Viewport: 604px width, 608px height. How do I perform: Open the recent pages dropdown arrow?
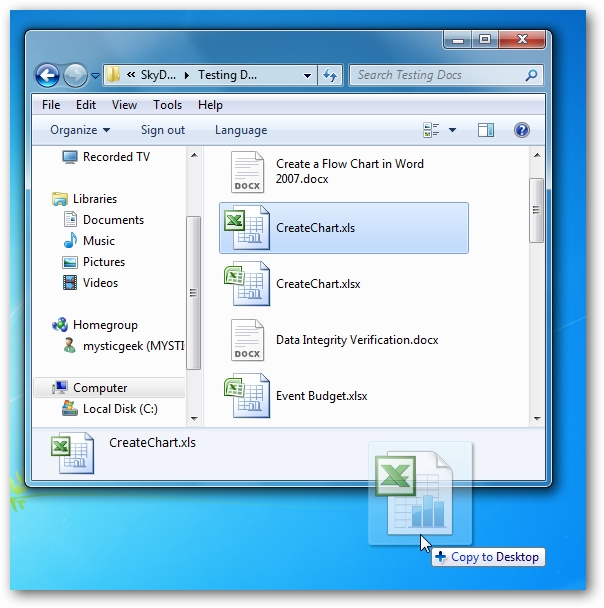click(95, 76)
